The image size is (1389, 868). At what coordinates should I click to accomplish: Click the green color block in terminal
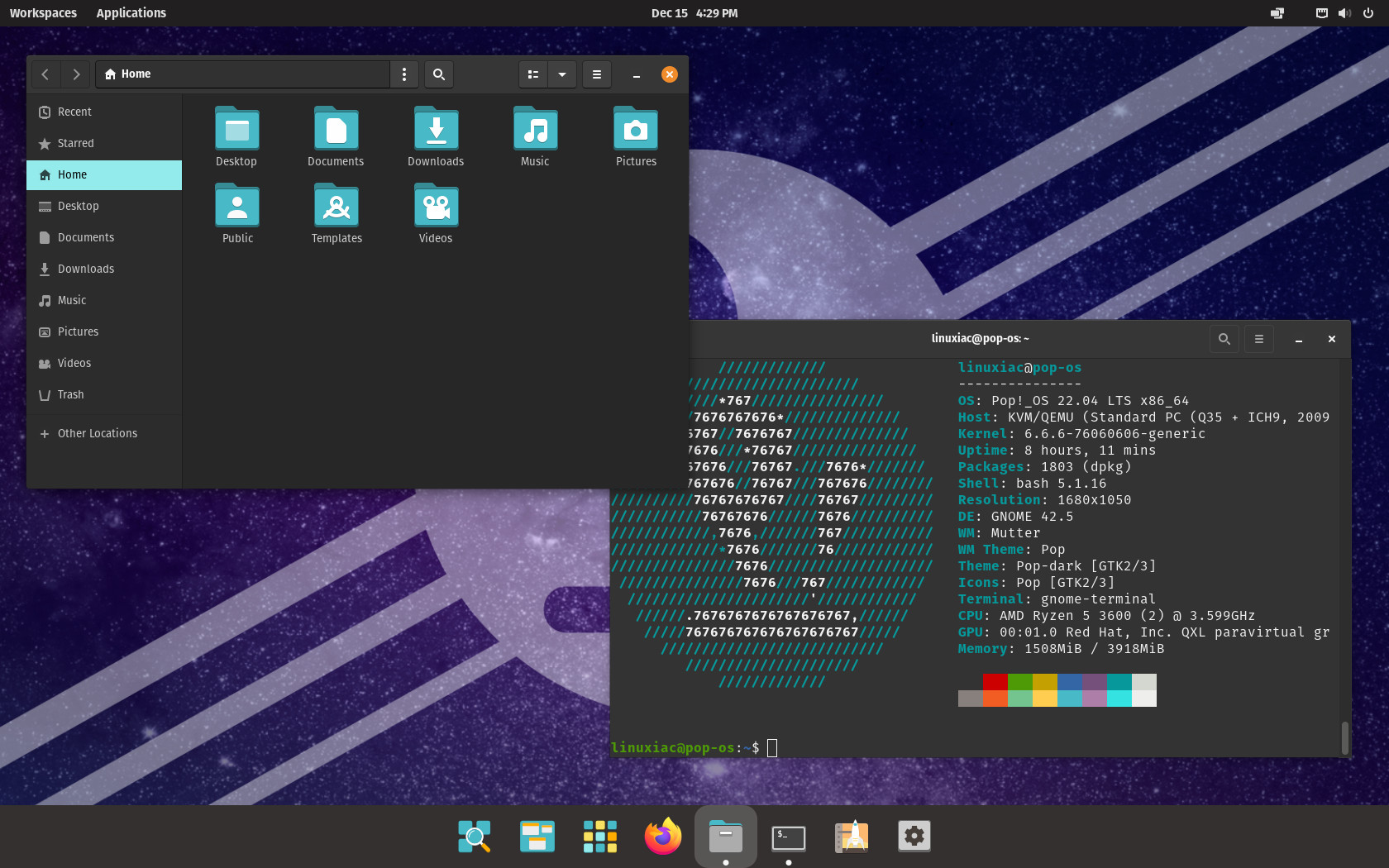click(x=1020, y=682)
